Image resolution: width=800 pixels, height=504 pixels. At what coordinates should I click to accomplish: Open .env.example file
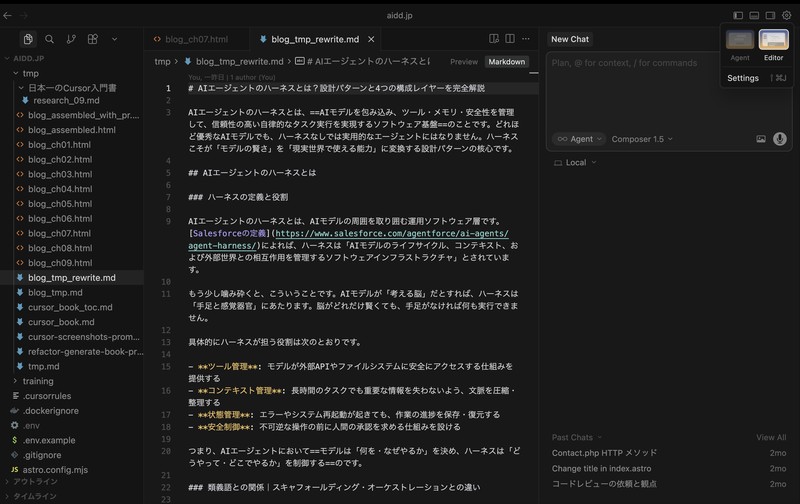[x=48, y=440]
